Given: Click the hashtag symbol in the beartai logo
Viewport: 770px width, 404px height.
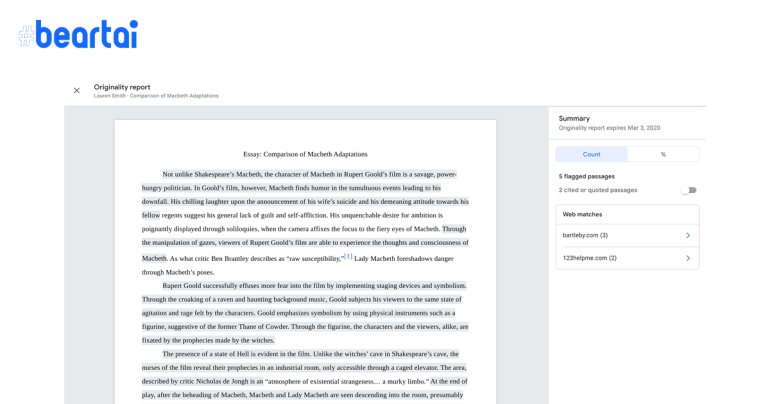Looking at the screenshot, I should pos(31,36).
